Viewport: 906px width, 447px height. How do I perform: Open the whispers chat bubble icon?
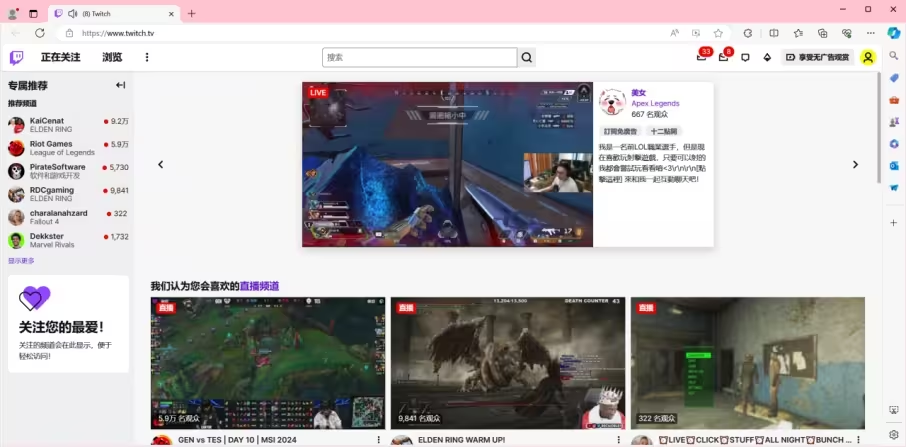[745, 57]
